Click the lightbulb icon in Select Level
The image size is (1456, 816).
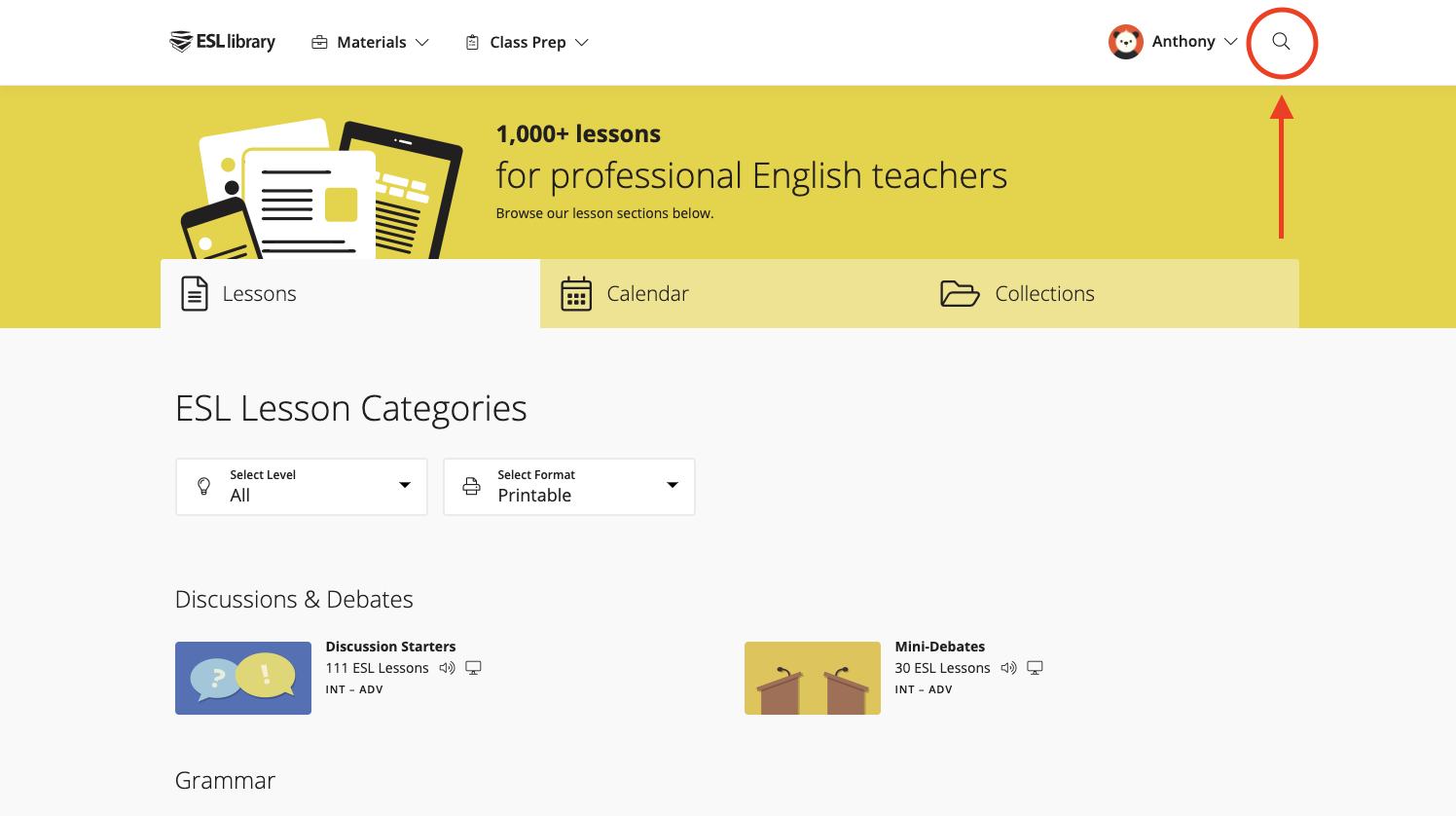(203, 486)
